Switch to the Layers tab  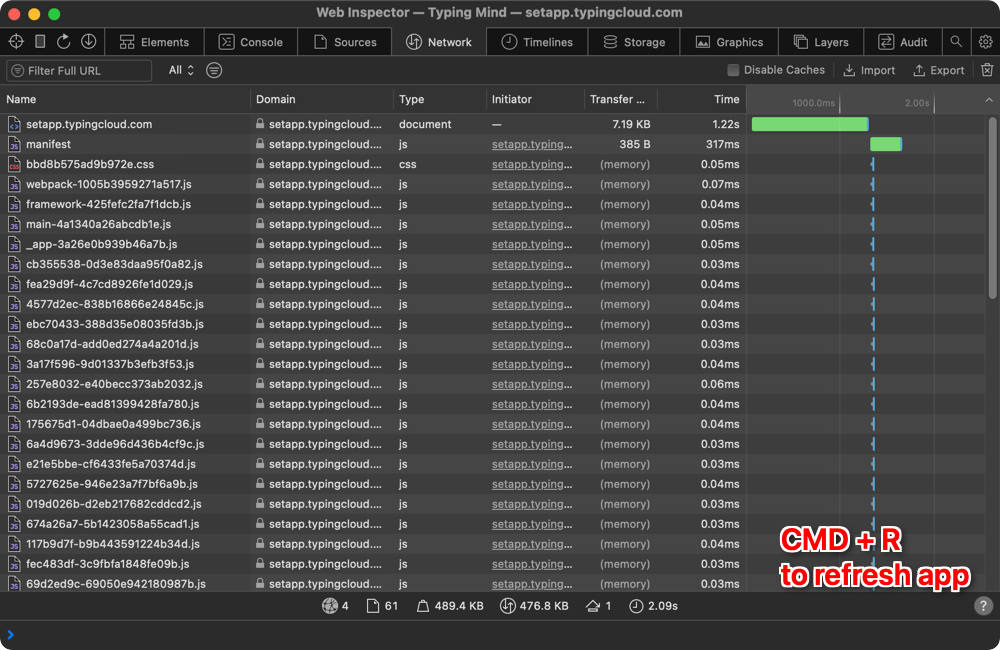[821, 42]
